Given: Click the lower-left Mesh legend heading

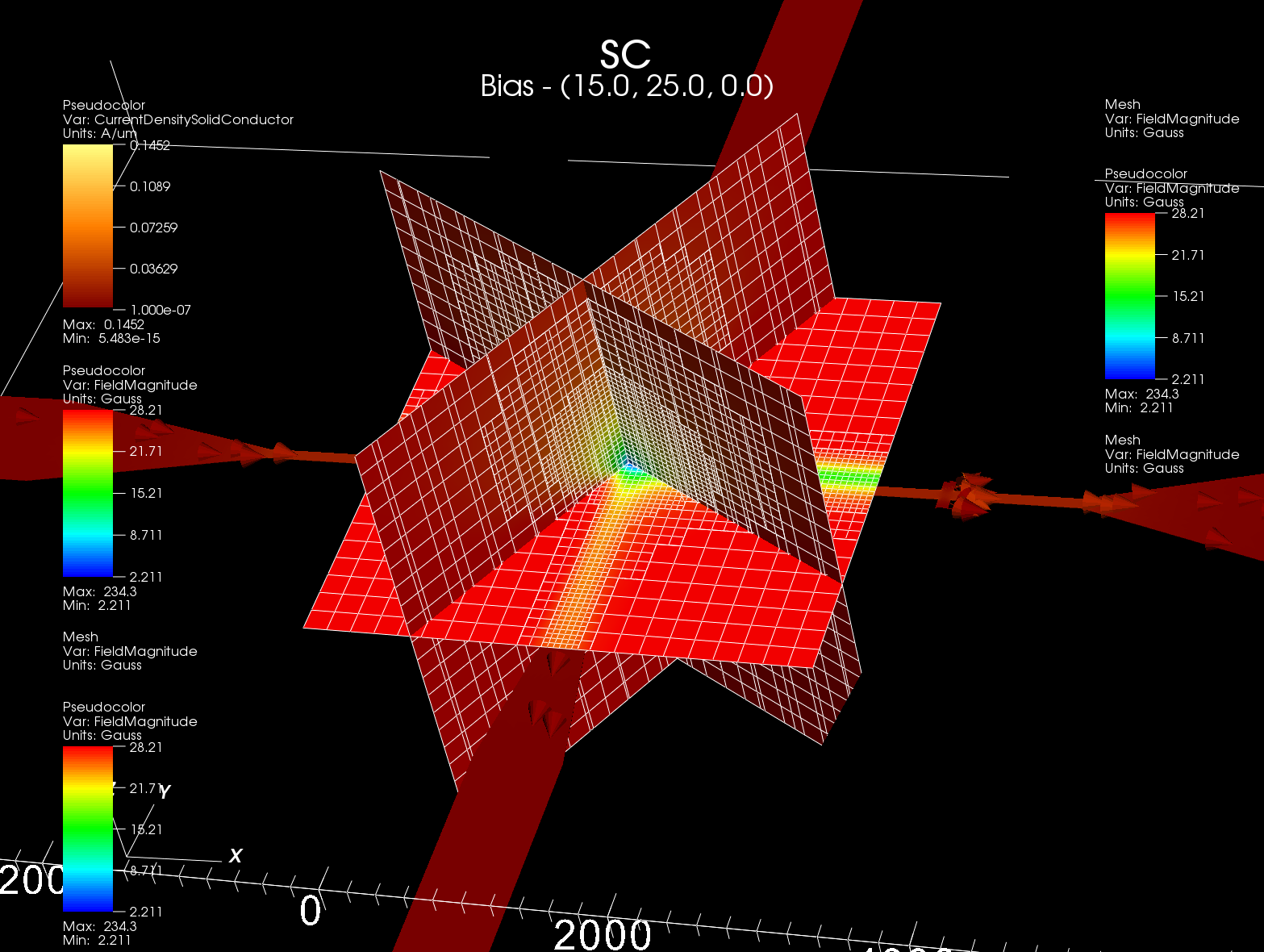Looking at the screenshot, I should coord(81,637).
